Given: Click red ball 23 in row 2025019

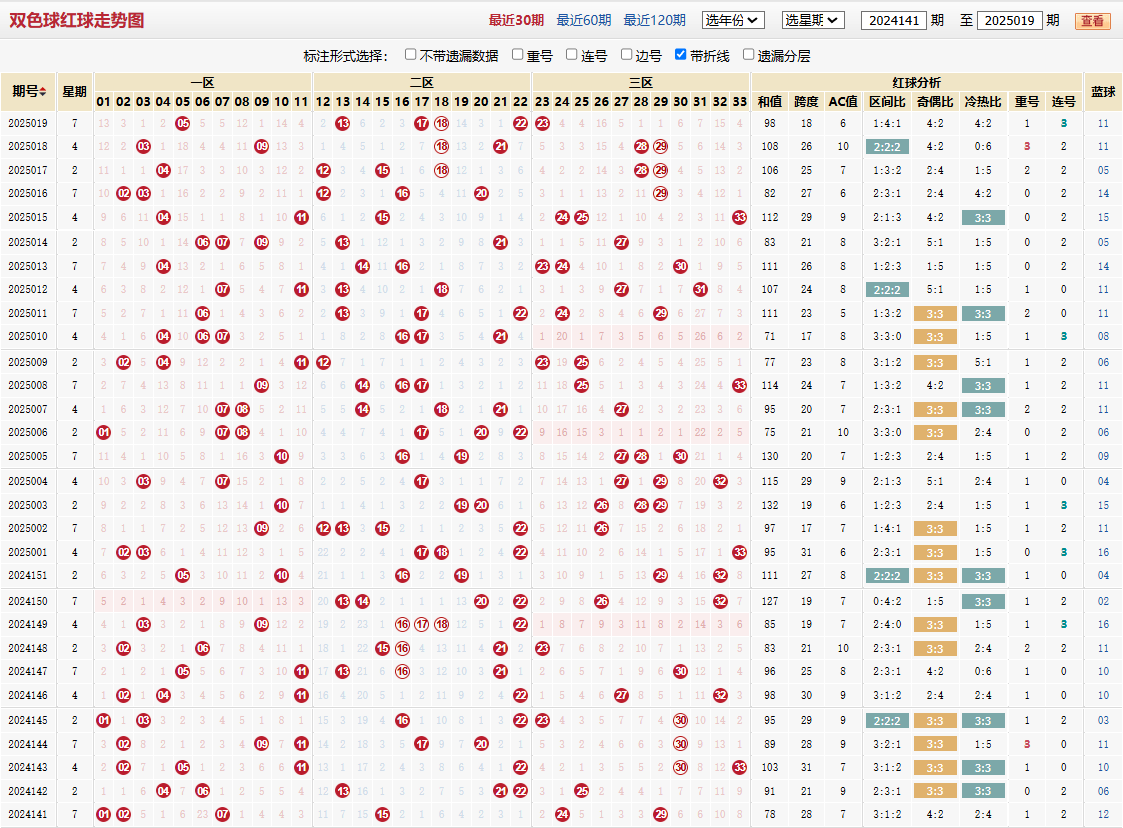Looking at the screenshot, I should pos(542,123).
